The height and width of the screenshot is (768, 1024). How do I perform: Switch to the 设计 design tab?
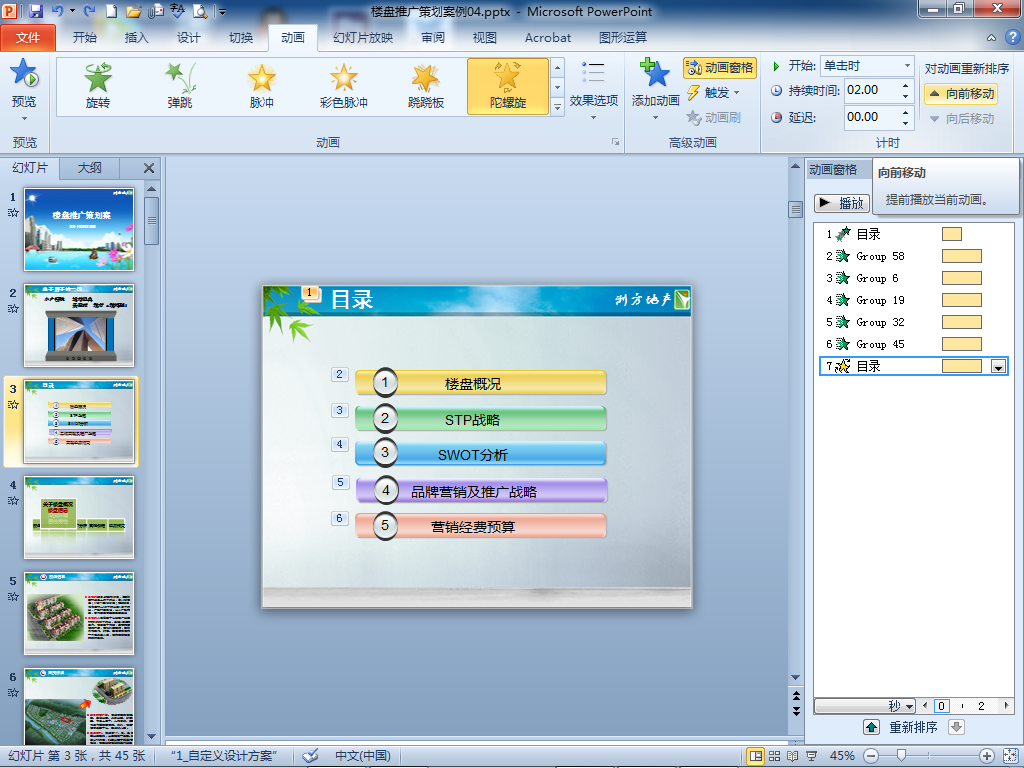[189, 38]
